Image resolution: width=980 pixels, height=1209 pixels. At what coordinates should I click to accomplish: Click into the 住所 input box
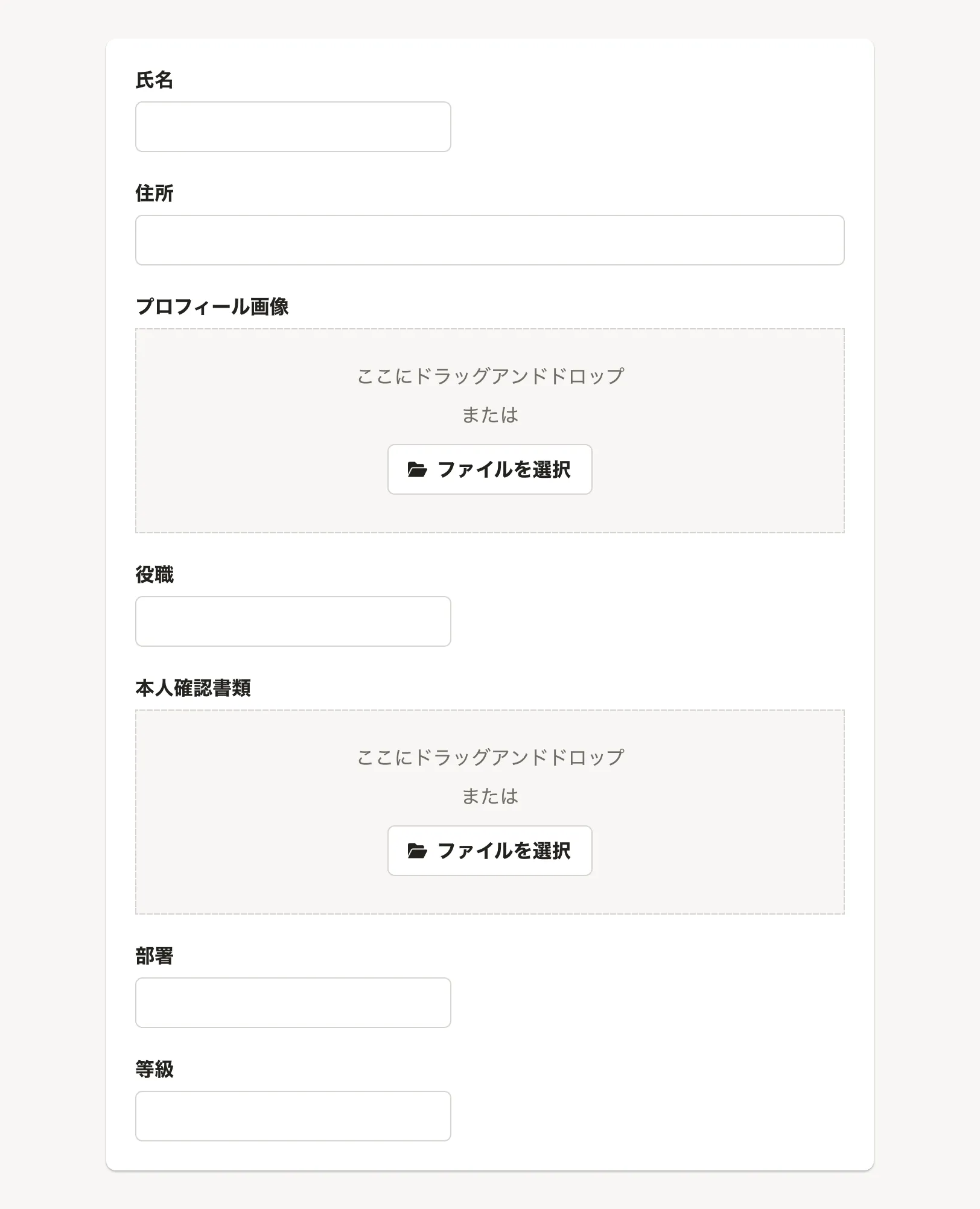[x=489, y=240]
